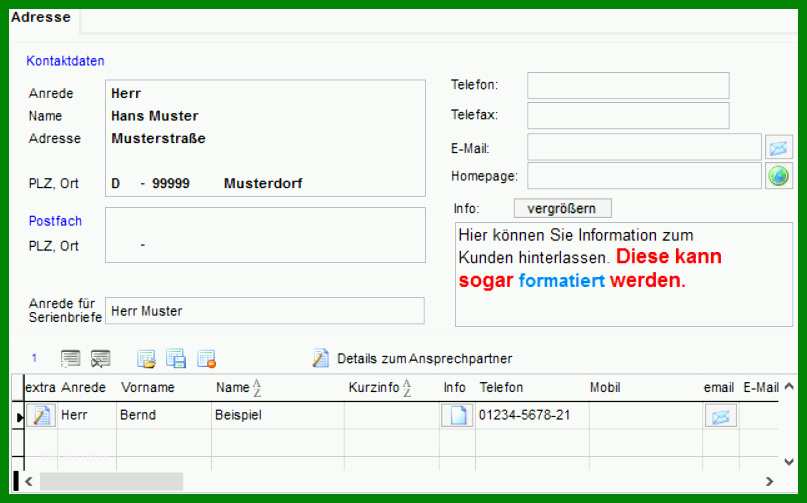Click the Anrede column header

[83, 387]
